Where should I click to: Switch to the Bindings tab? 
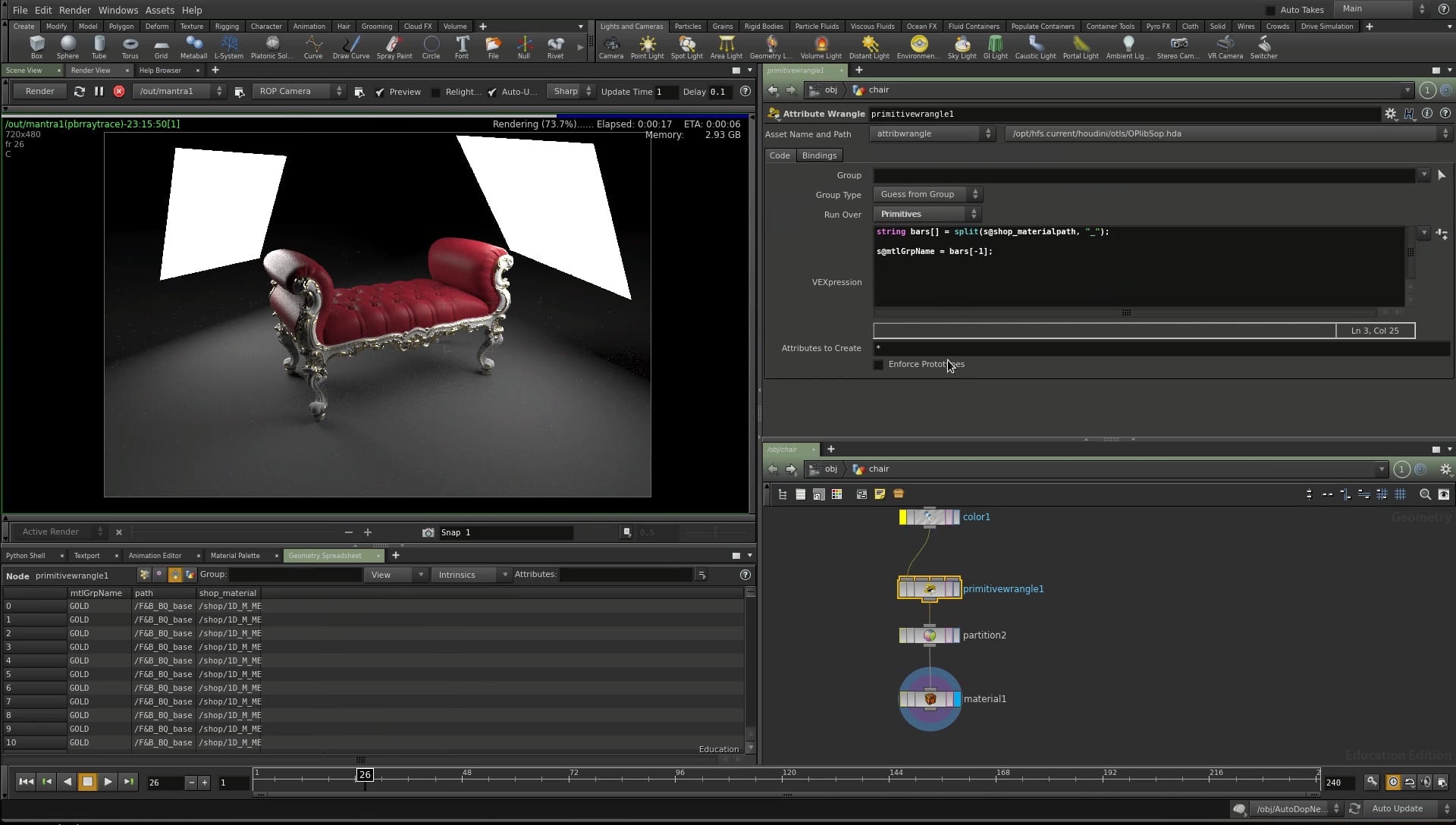[819, 155]
